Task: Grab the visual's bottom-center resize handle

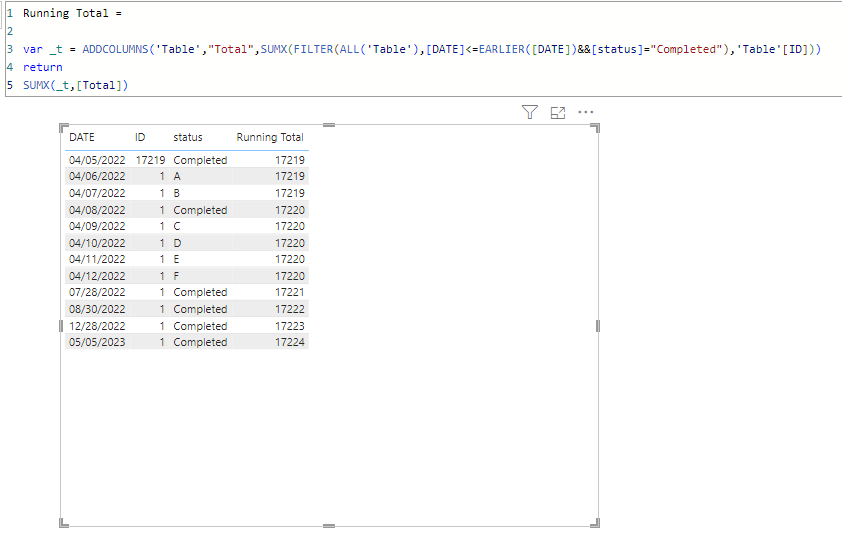Action: click(329, 526)
